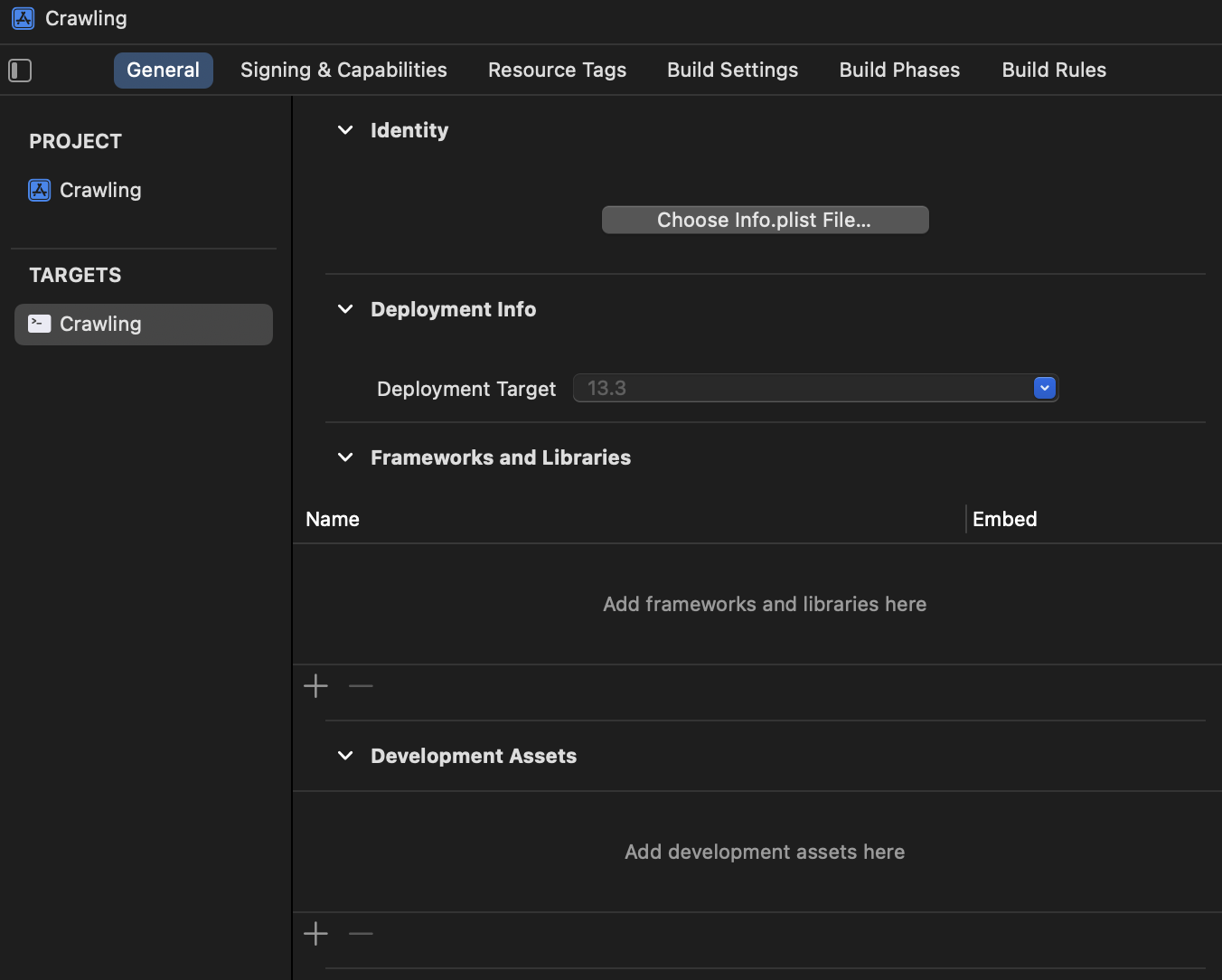Add a framework with the plus icon
The width and height of the screenshot is (1222, 980).
(315, 686)
